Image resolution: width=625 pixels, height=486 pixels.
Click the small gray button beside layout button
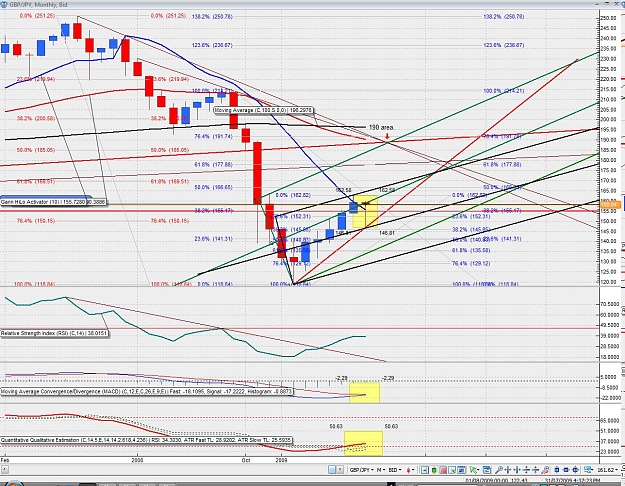pos(340,470)
